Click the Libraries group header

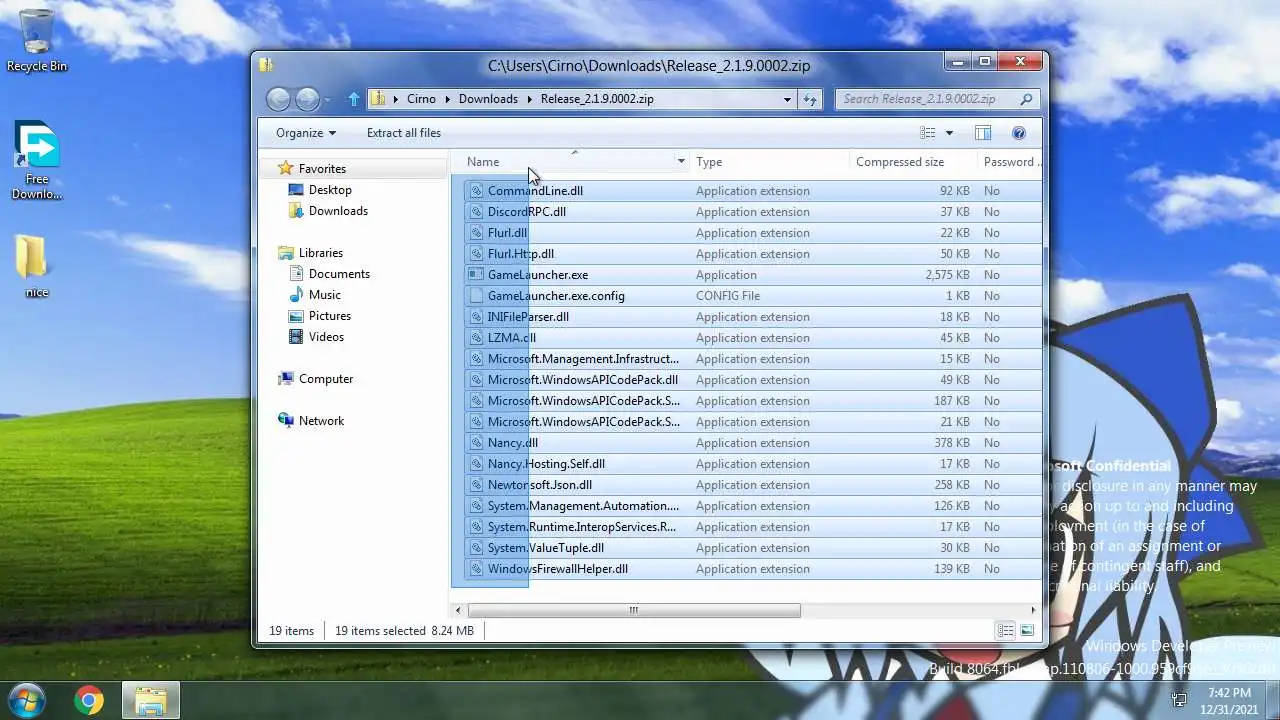pyautogui.click(x=320, y=253)
